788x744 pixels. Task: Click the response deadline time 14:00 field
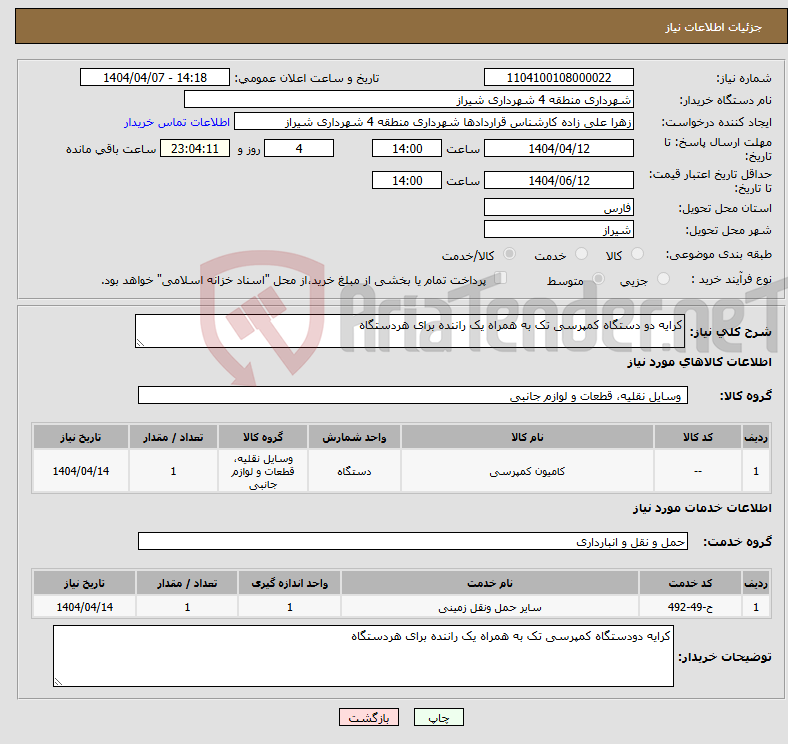click(407, 148)
